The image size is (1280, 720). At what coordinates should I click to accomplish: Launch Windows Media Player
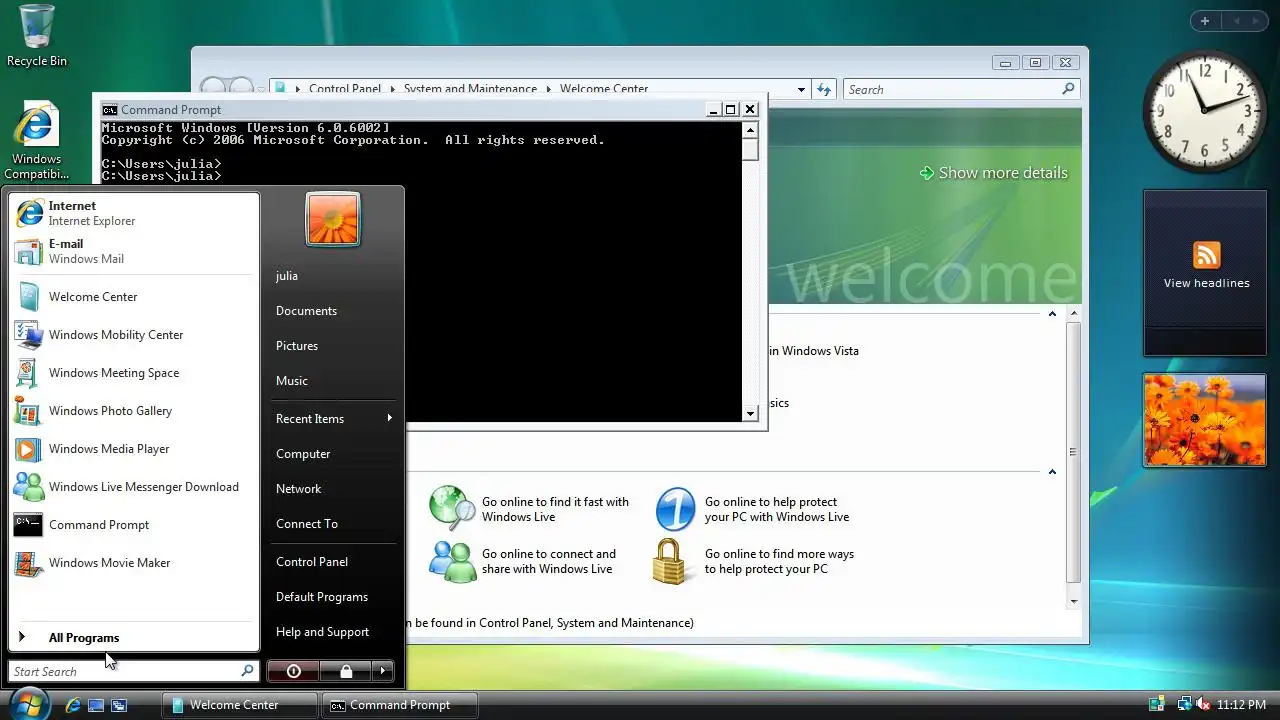point(134,449)
